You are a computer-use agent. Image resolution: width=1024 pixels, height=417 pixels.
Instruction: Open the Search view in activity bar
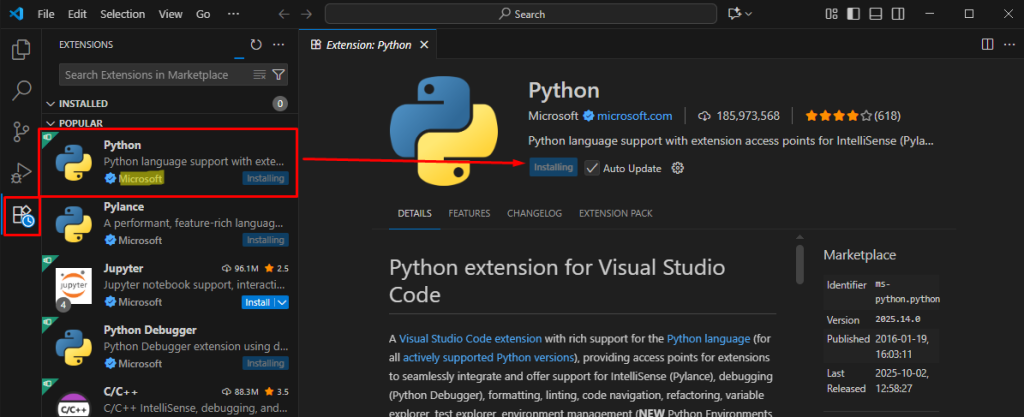click(x=21, y=91)
